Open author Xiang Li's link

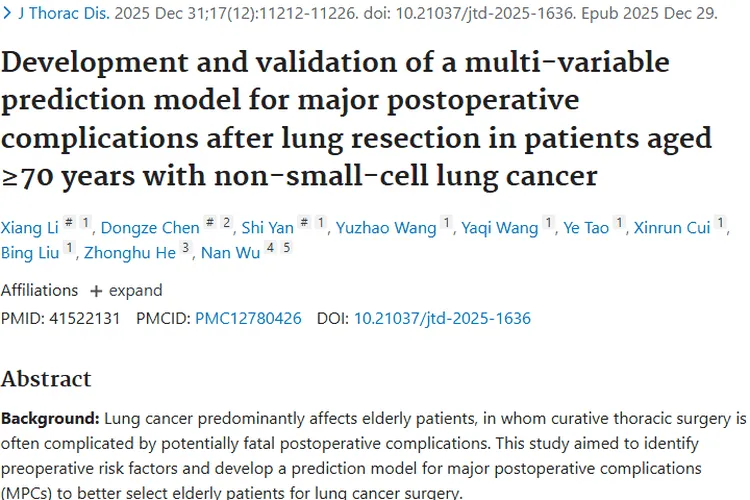point(29,229)
